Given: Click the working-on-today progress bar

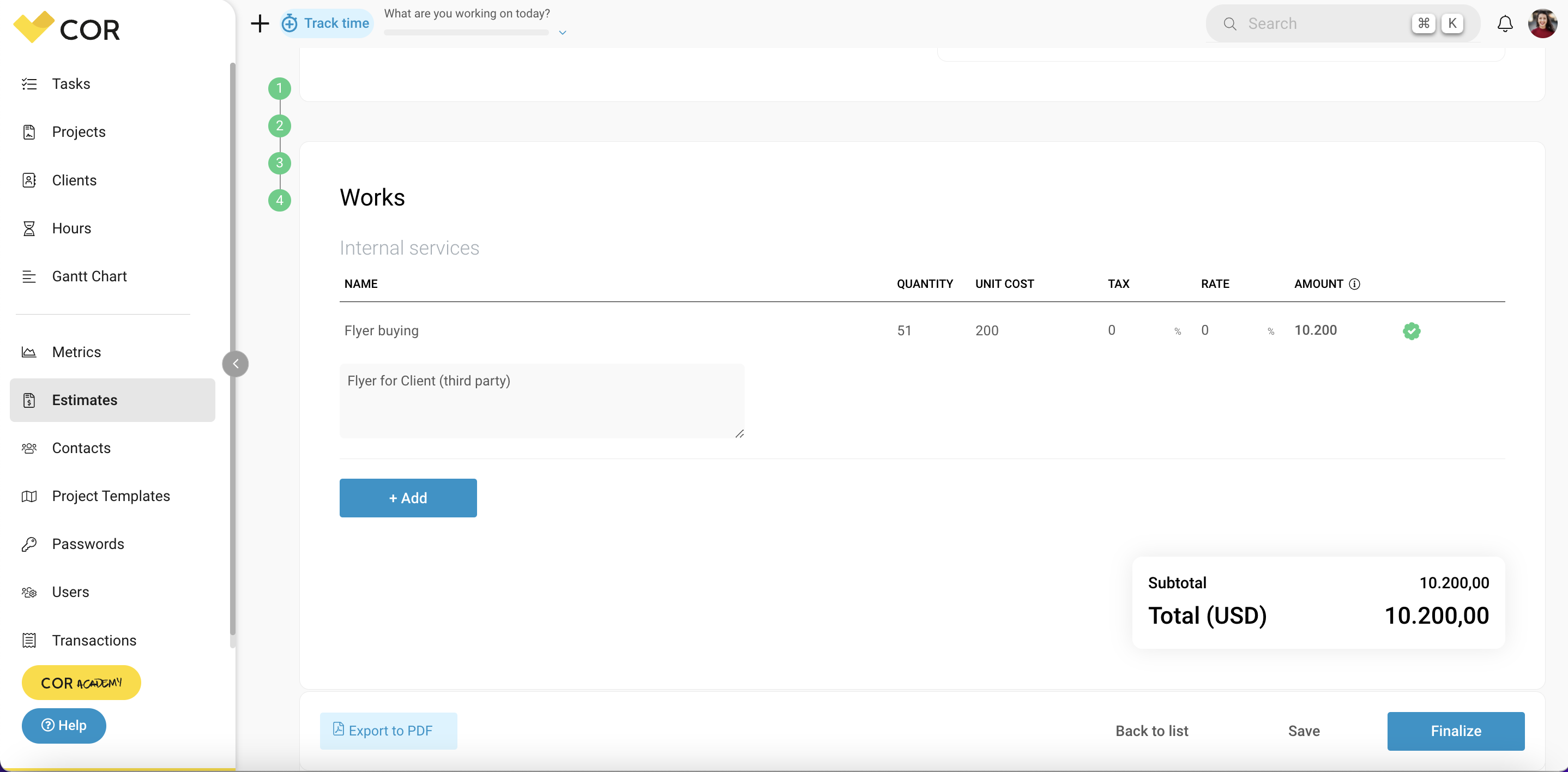Looking at the screenshot, I should point(466,33).
